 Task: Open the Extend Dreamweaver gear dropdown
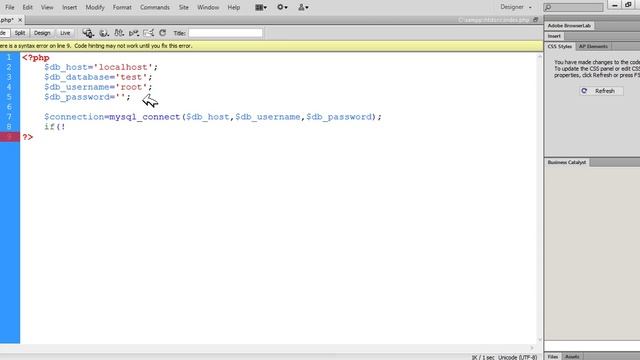[x=282, y=7]
